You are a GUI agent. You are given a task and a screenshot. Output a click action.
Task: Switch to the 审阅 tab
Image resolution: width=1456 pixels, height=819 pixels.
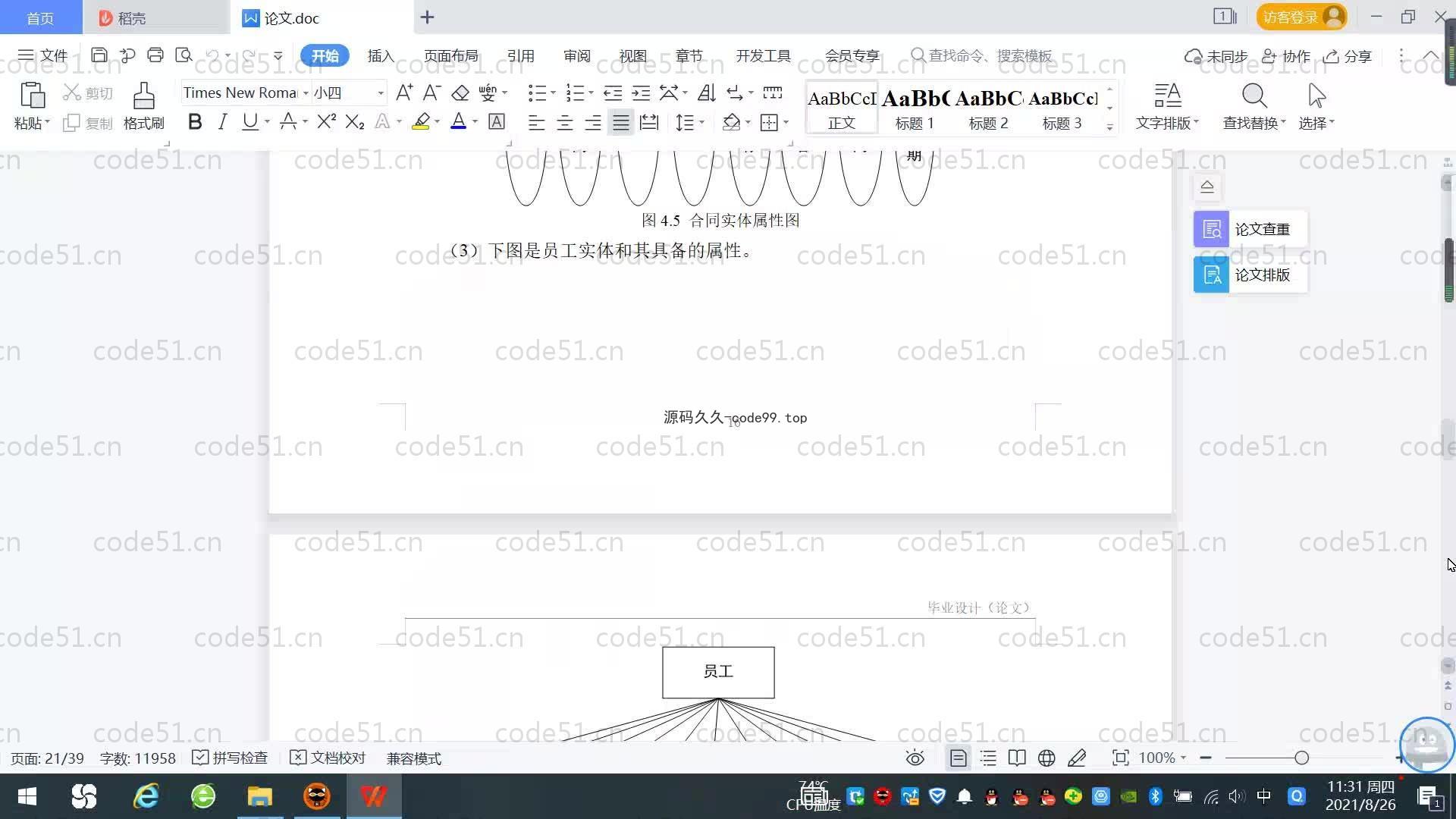pos(577,56)
